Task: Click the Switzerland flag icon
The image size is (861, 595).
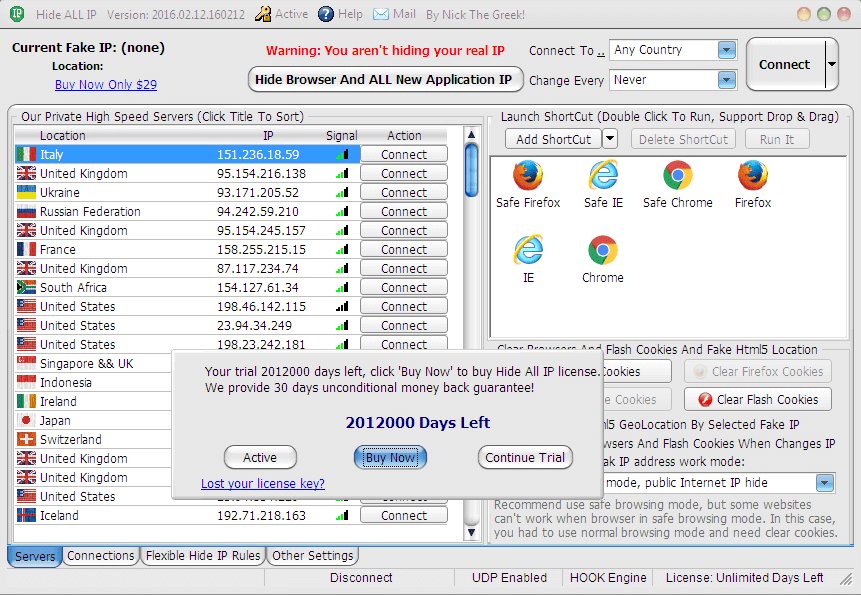Action: 26,440
